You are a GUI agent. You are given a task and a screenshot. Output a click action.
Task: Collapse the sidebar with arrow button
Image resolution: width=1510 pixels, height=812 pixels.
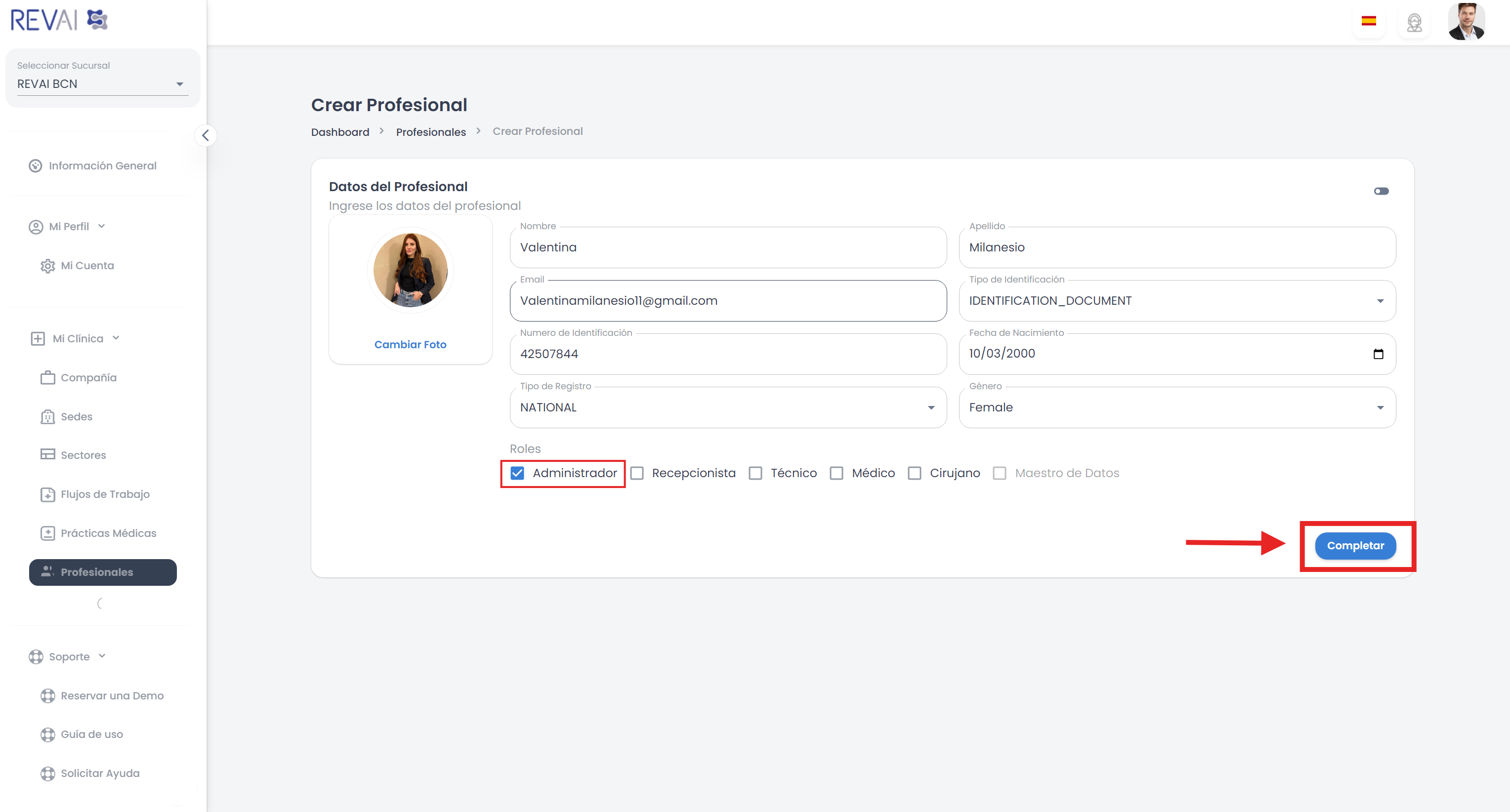205,135
